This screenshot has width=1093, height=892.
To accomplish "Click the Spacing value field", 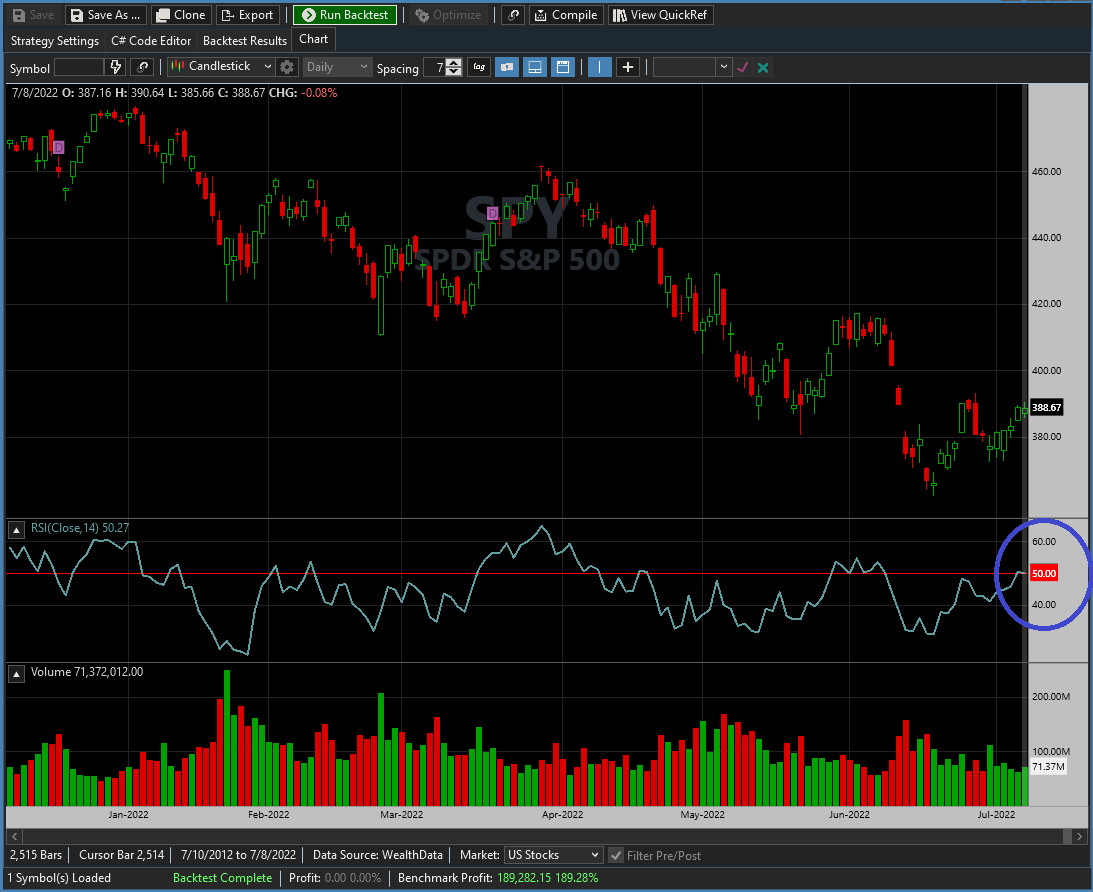I will 435,68.
